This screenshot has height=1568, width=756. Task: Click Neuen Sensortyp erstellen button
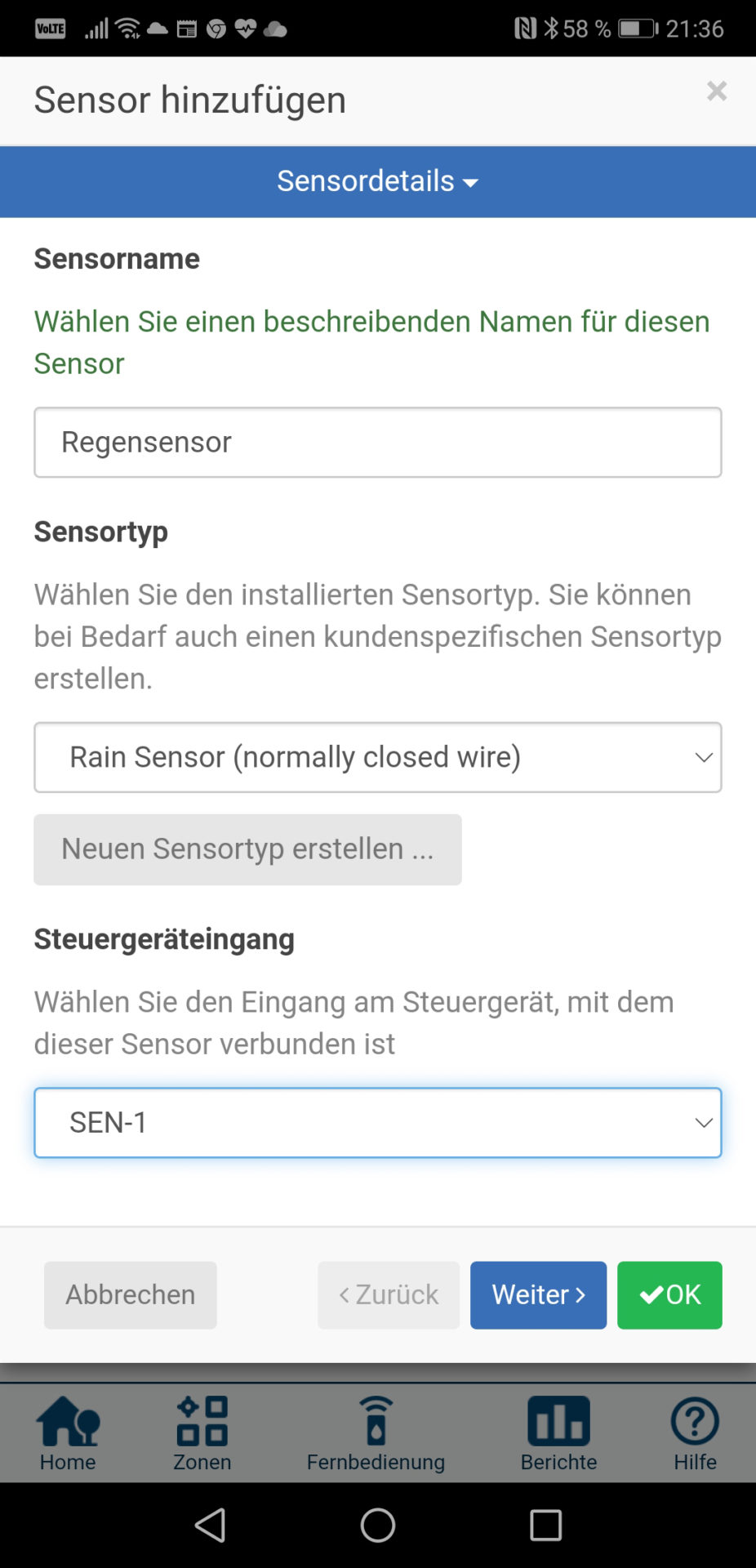coord(247,849)
